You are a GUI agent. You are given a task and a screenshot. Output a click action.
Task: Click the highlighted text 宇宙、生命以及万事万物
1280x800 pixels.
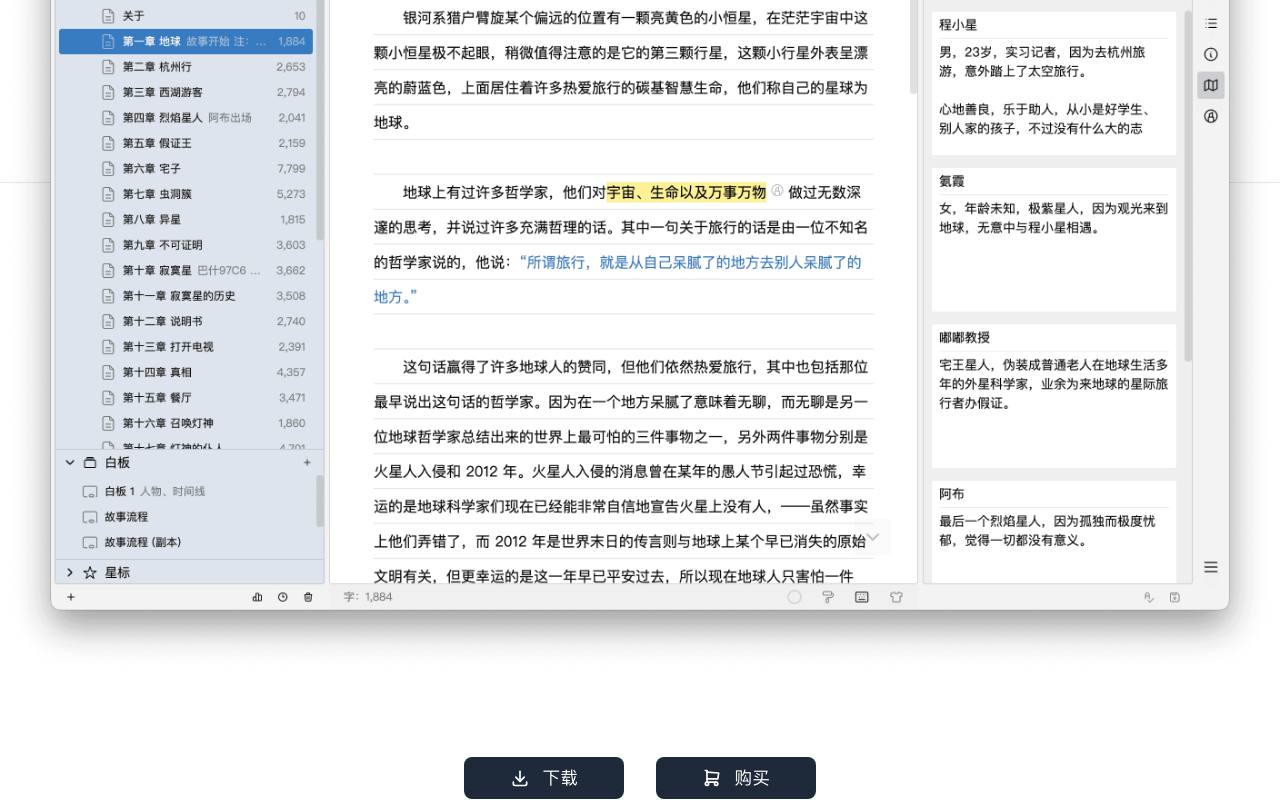point(686,192)
